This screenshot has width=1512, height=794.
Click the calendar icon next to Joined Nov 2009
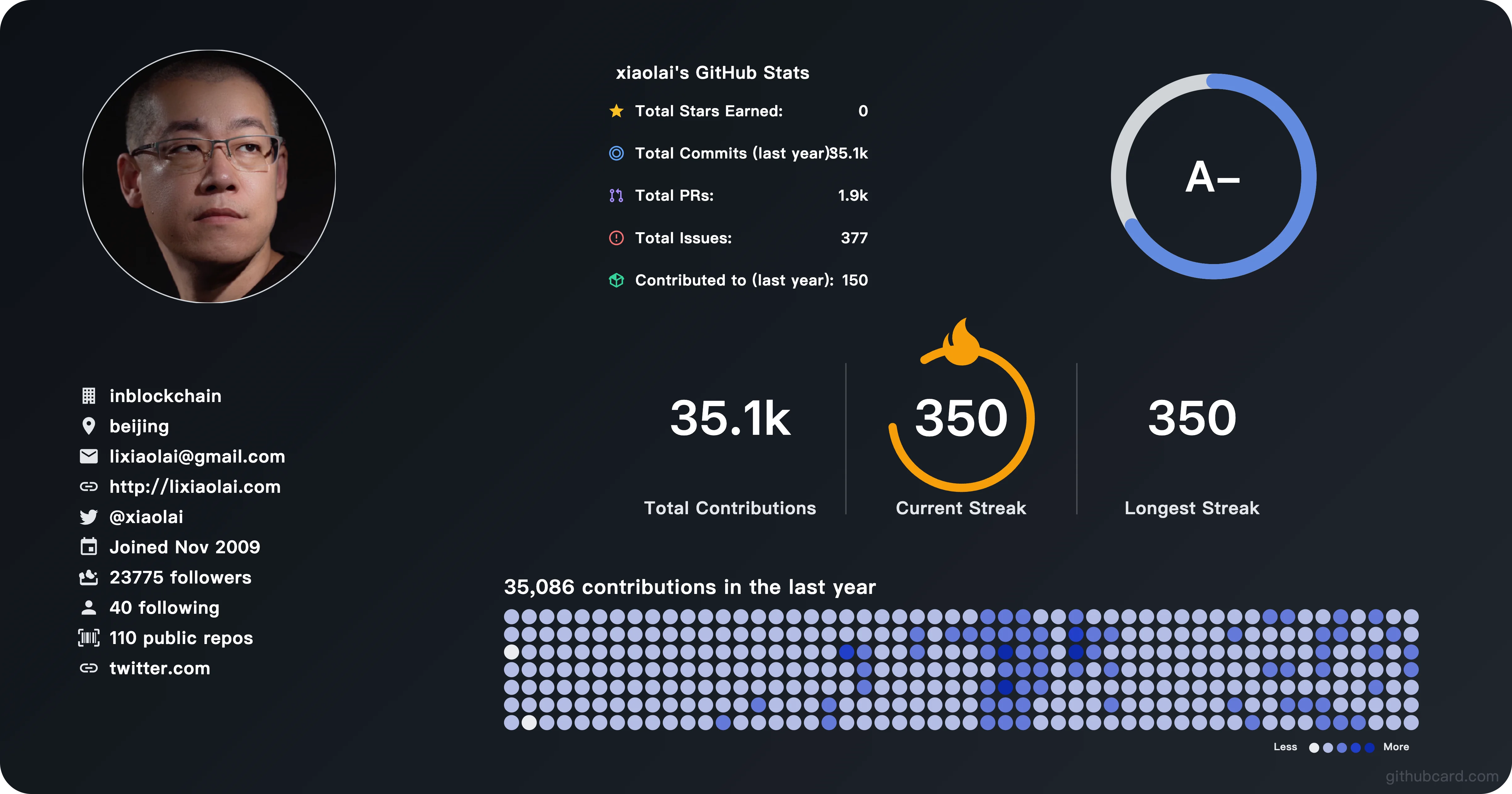click(89, 547)
